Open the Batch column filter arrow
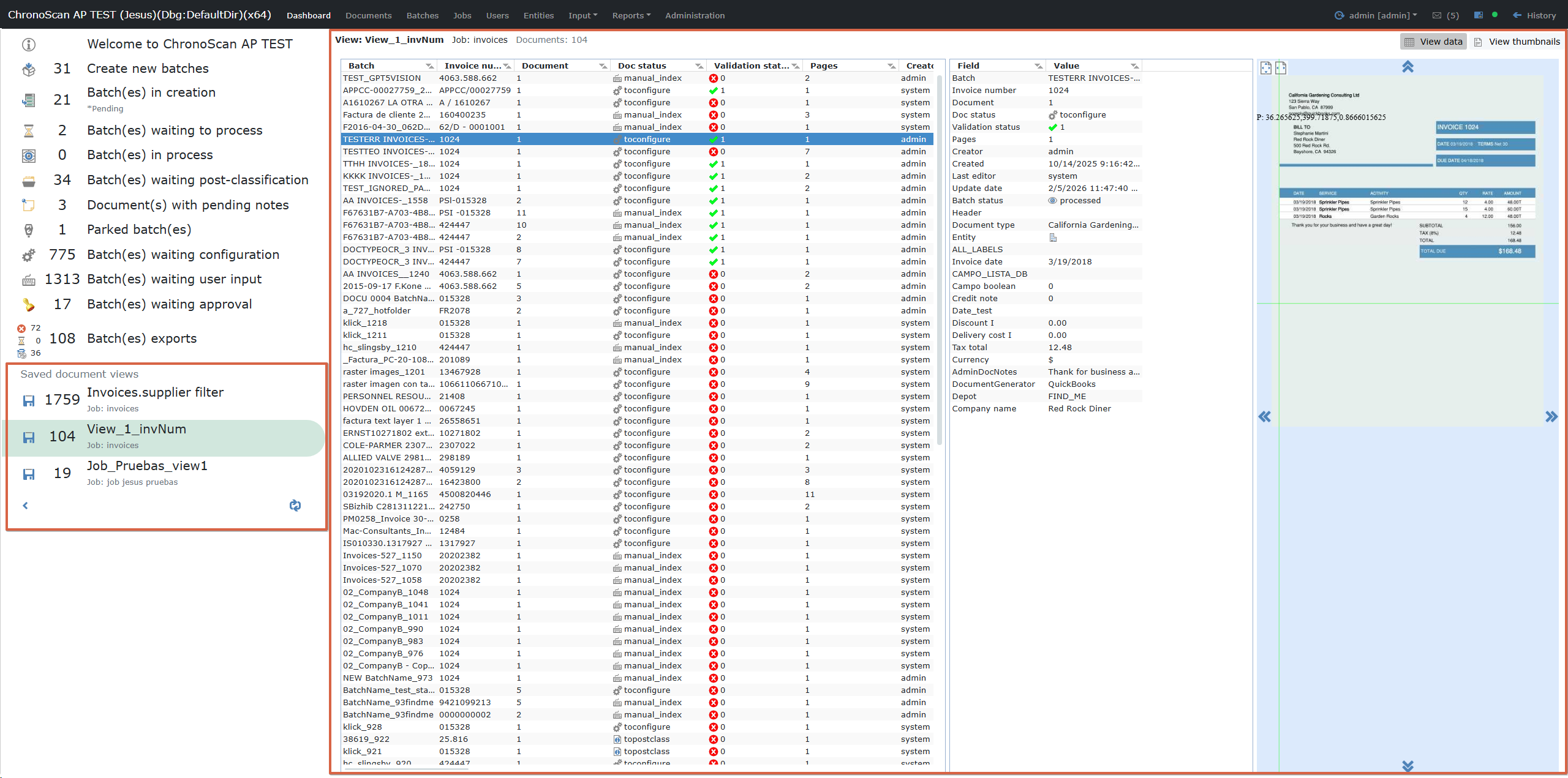Screen dimensions: 1568x778 tap(429, 66)
